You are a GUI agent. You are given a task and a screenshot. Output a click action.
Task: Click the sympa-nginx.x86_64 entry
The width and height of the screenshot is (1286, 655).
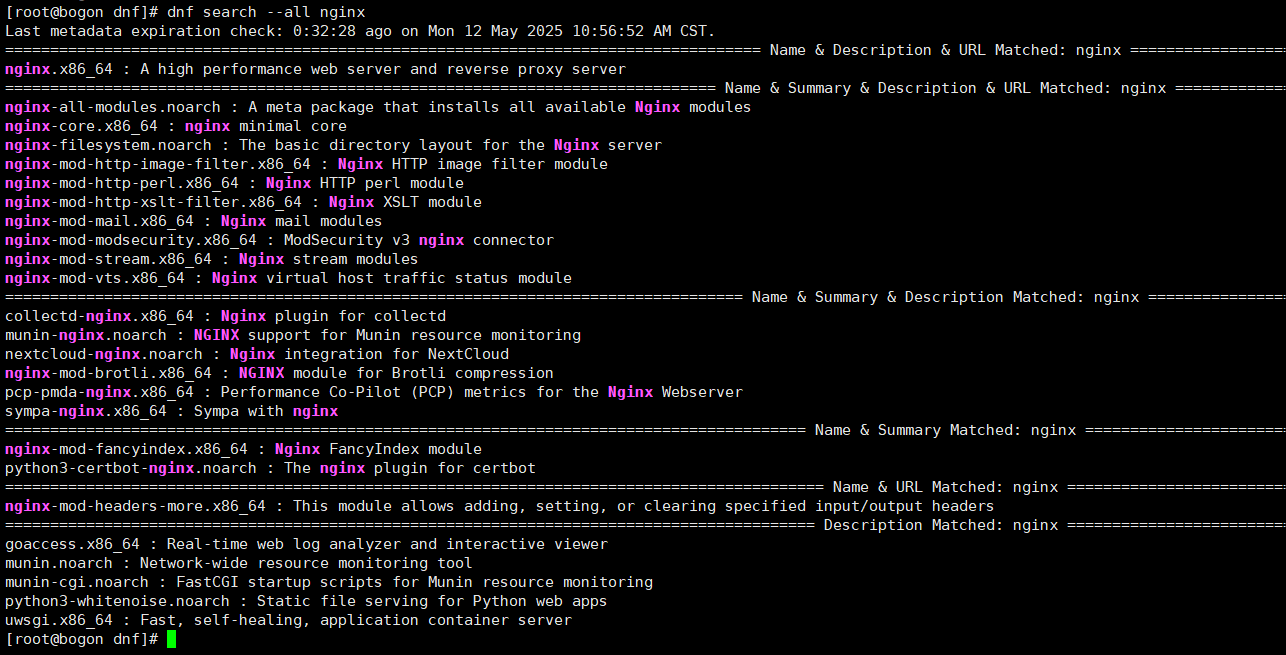point(172,411)
